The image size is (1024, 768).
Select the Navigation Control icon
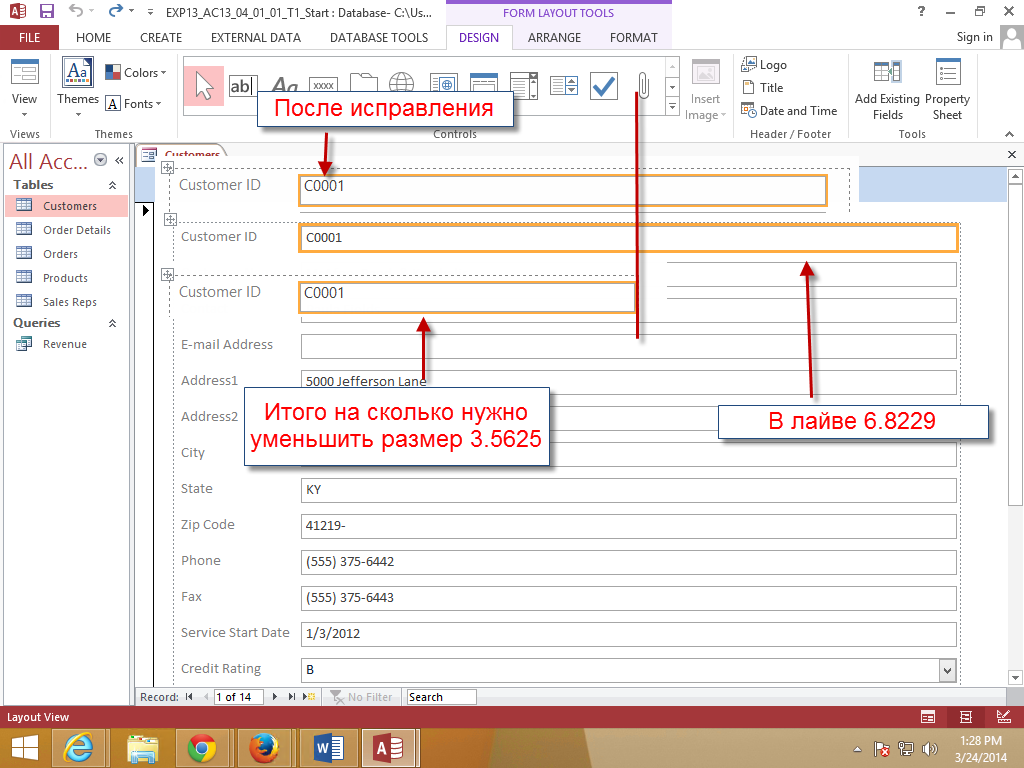click(x=483, y=85)
